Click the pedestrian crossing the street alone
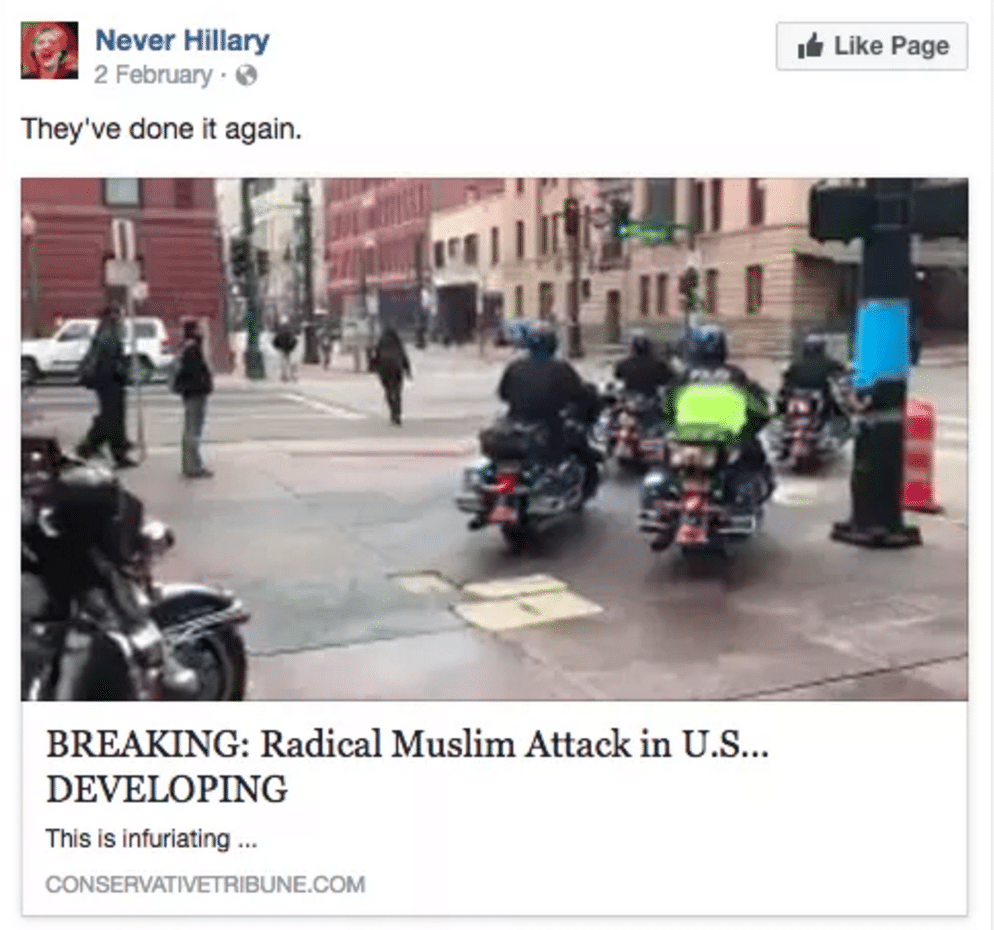 click(x=391, y=375)
